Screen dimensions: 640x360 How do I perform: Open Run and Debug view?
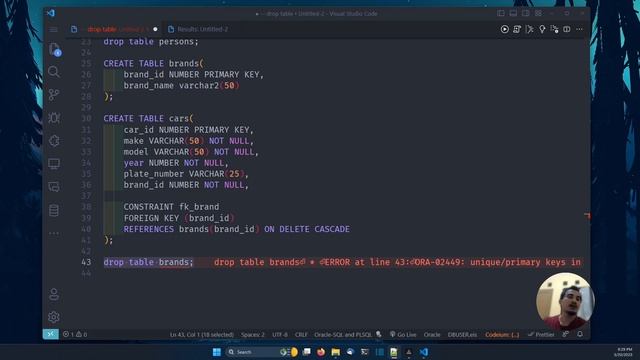[54, 118]
